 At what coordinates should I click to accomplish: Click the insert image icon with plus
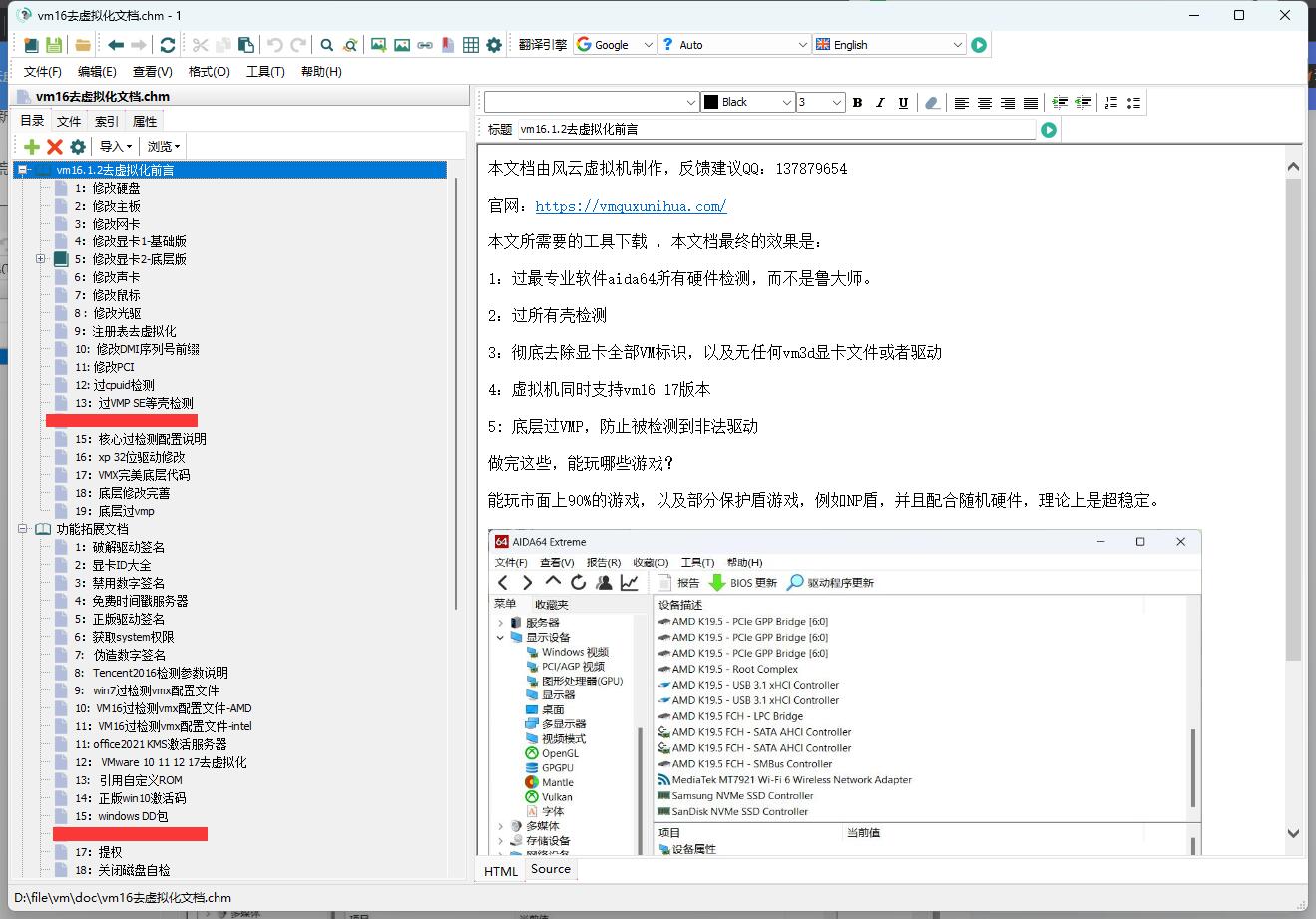tap(378, 45)
